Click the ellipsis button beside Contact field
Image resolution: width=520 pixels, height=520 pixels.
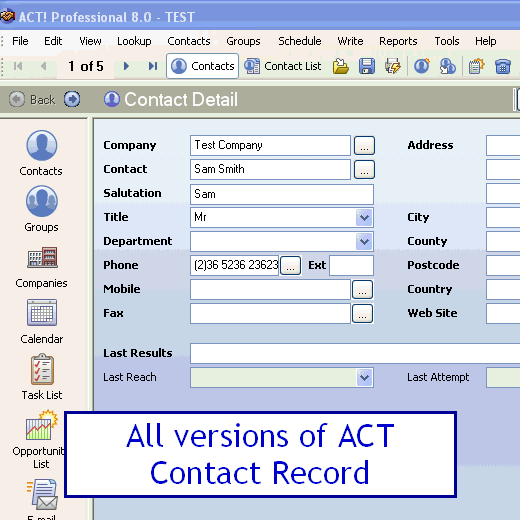pyautogui.click(x=364, y=169)
